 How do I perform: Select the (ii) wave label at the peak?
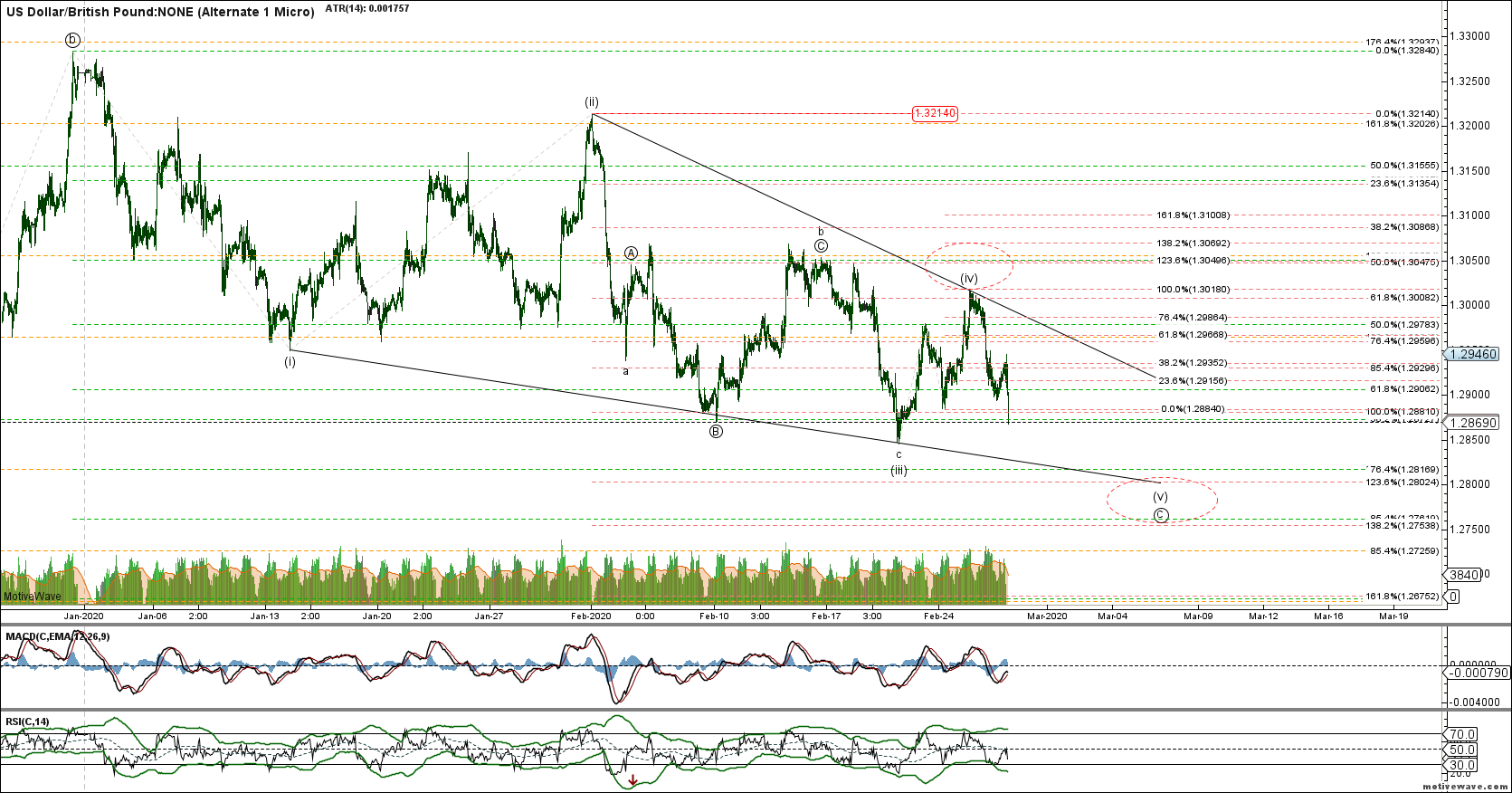pos(591,102)
